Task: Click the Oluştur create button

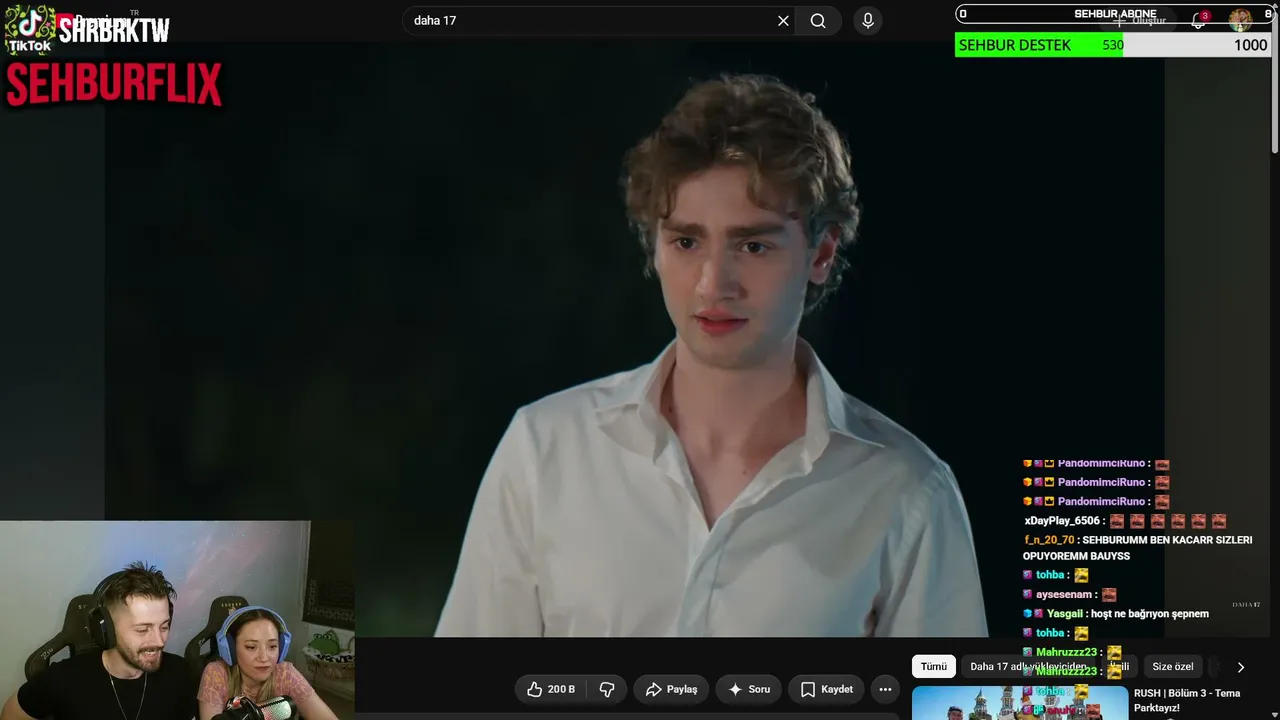Action: (1139, 20)
